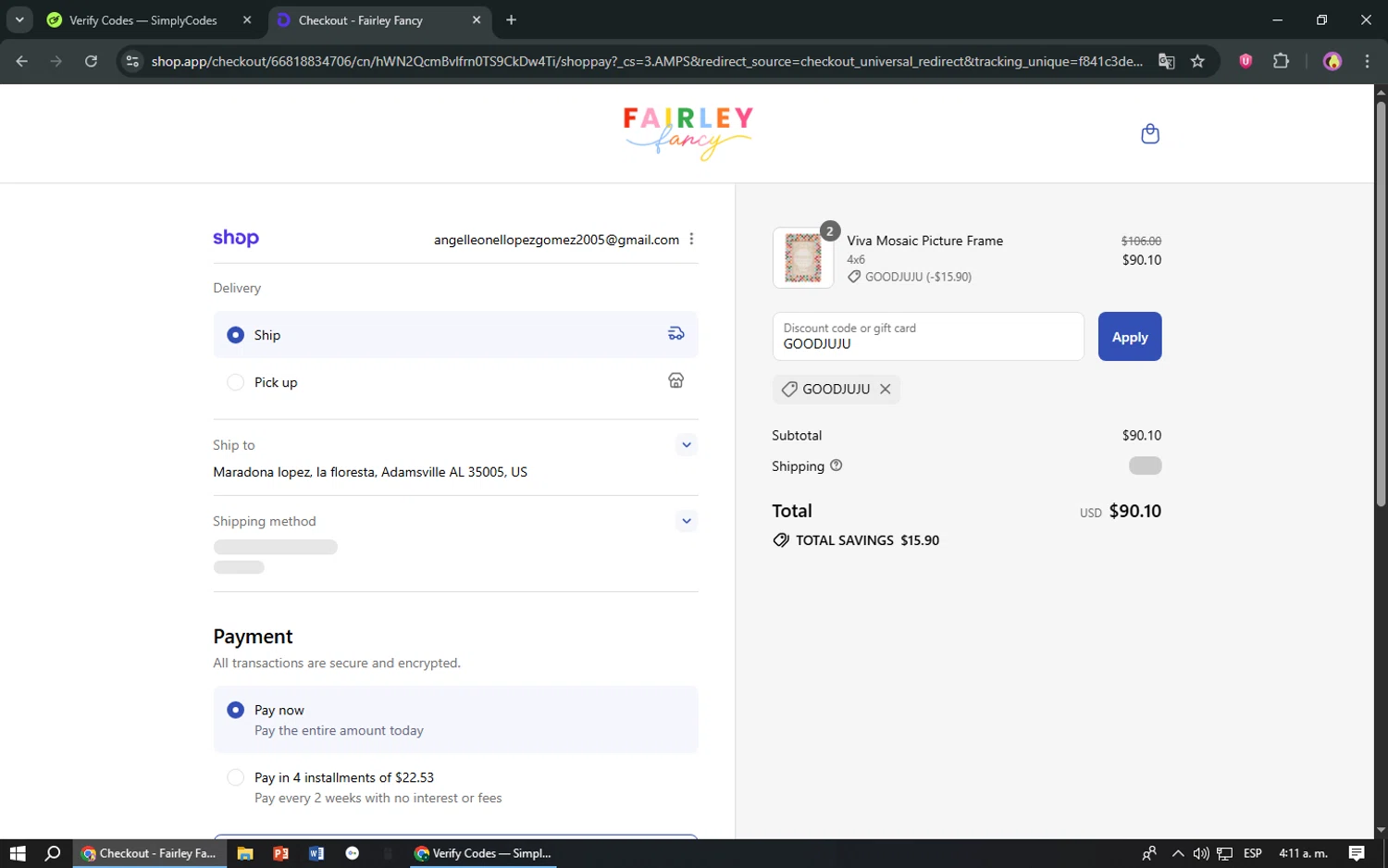Click the Shop logo
The height and width of the screenshot is (868, 1388).
coord(236,239)
